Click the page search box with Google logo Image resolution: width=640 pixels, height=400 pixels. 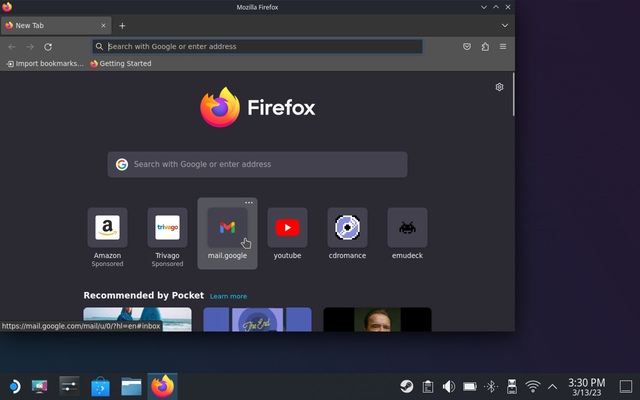(x=257, y=164)
